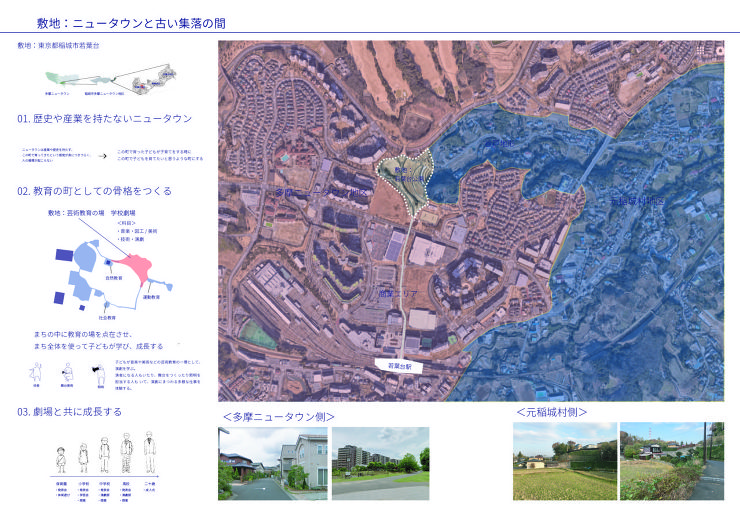Click the small Tokyo location map diagram
This screenshot has width=740, height=523.
111,79
